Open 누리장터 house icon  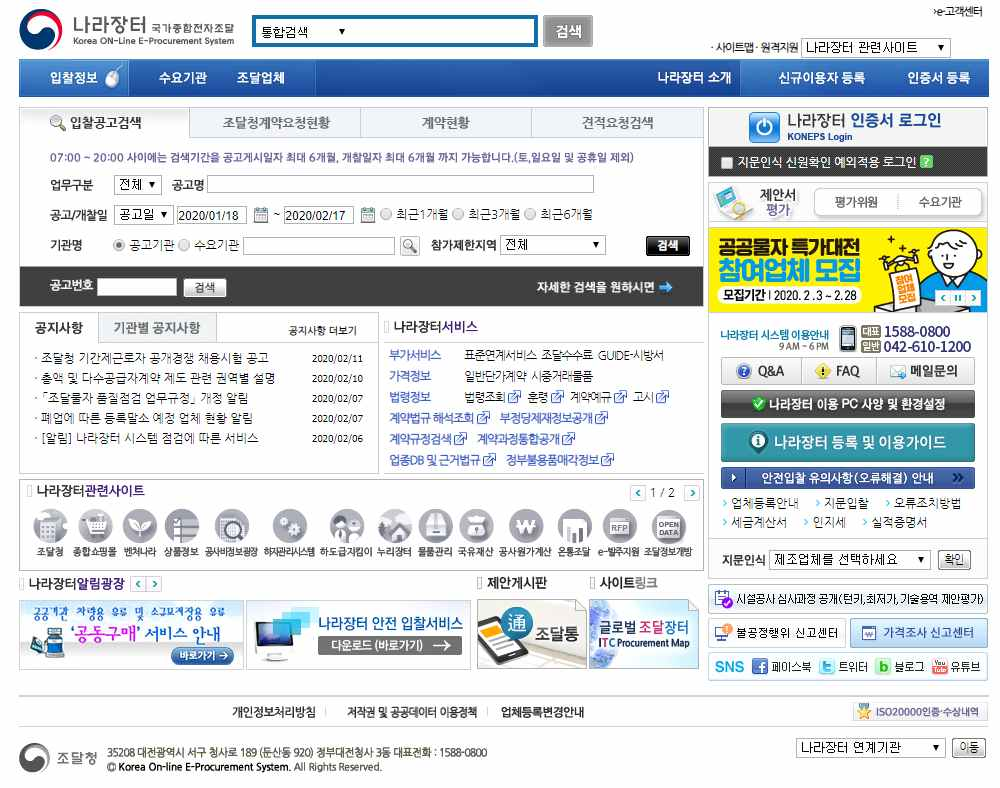394,528
